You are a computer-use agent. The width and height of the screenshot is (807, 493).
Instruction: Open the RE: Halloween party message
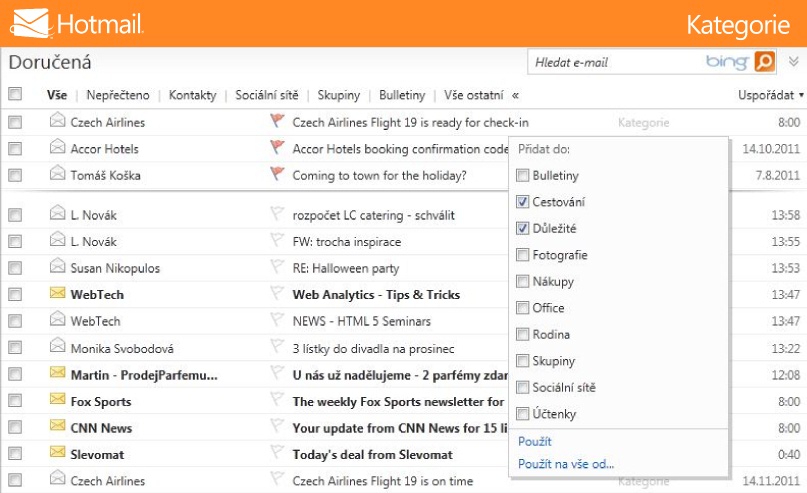click(346, 268)
